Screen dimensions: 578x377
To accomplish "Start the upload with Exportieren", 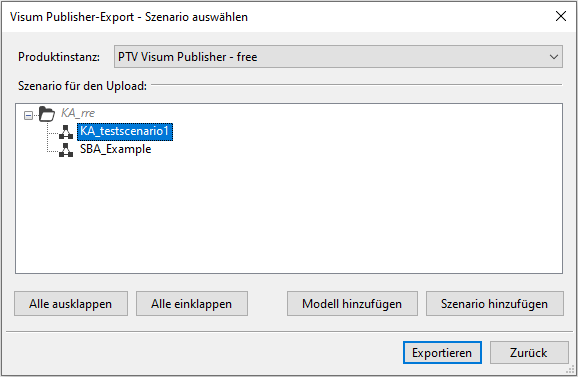I will click(x=442, y=353).
